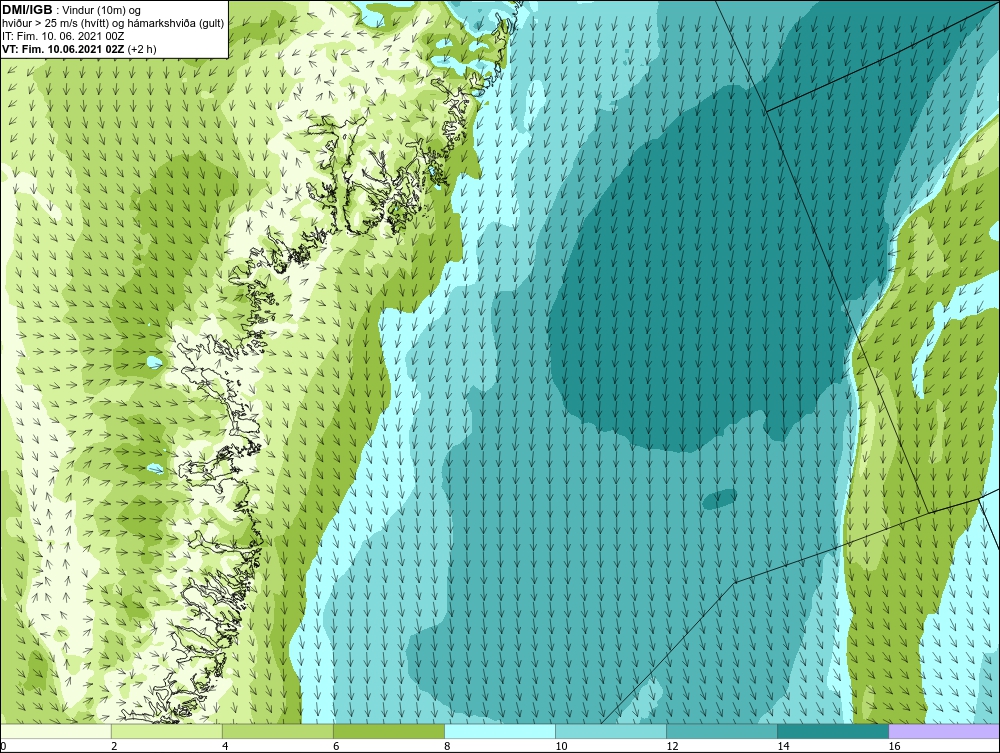Click the legend tick label 8
The image size is (1000, 753).
(x=447, y=746)
